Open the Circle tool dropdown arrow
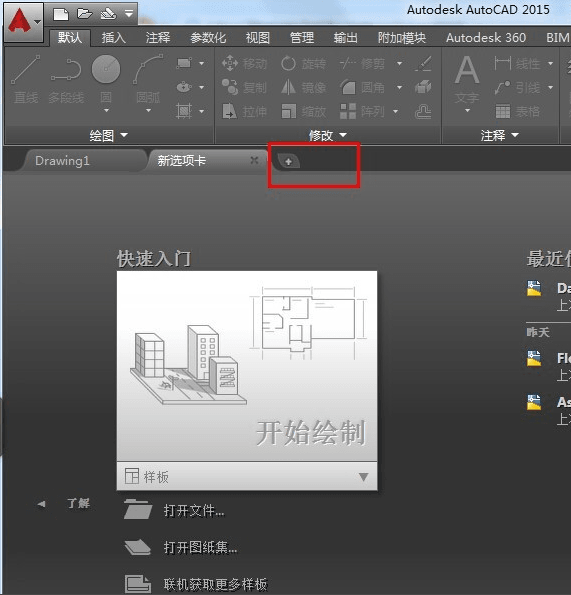571x595 pixels. (106, 110)
